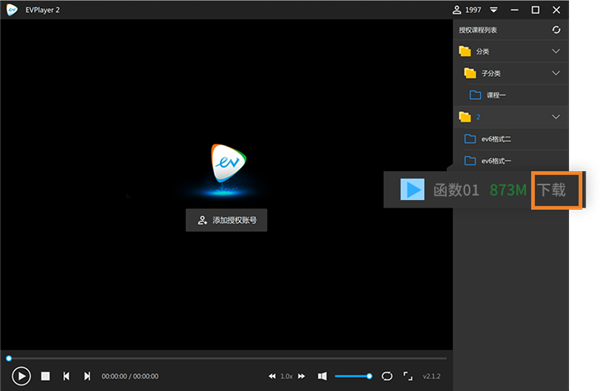Viewport: 600px width, 391px height.
Task: Click the play button in the control bar
Action: point(21,376)
